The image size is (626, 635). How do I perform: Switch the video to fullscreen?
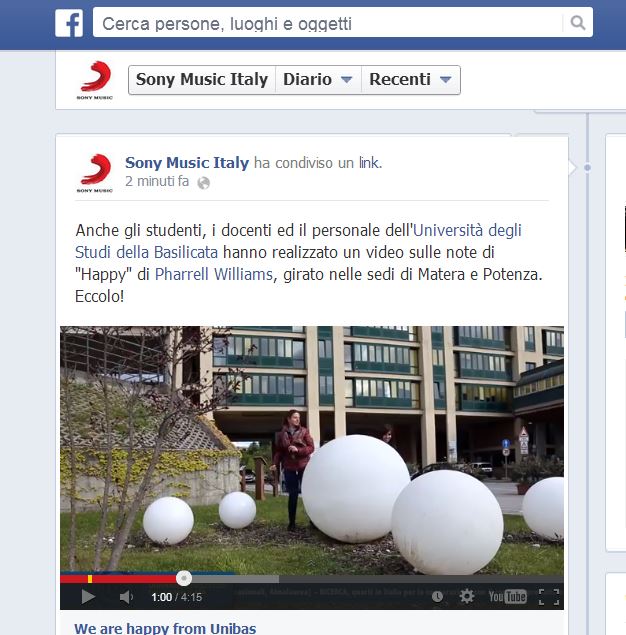click(549, 597)
